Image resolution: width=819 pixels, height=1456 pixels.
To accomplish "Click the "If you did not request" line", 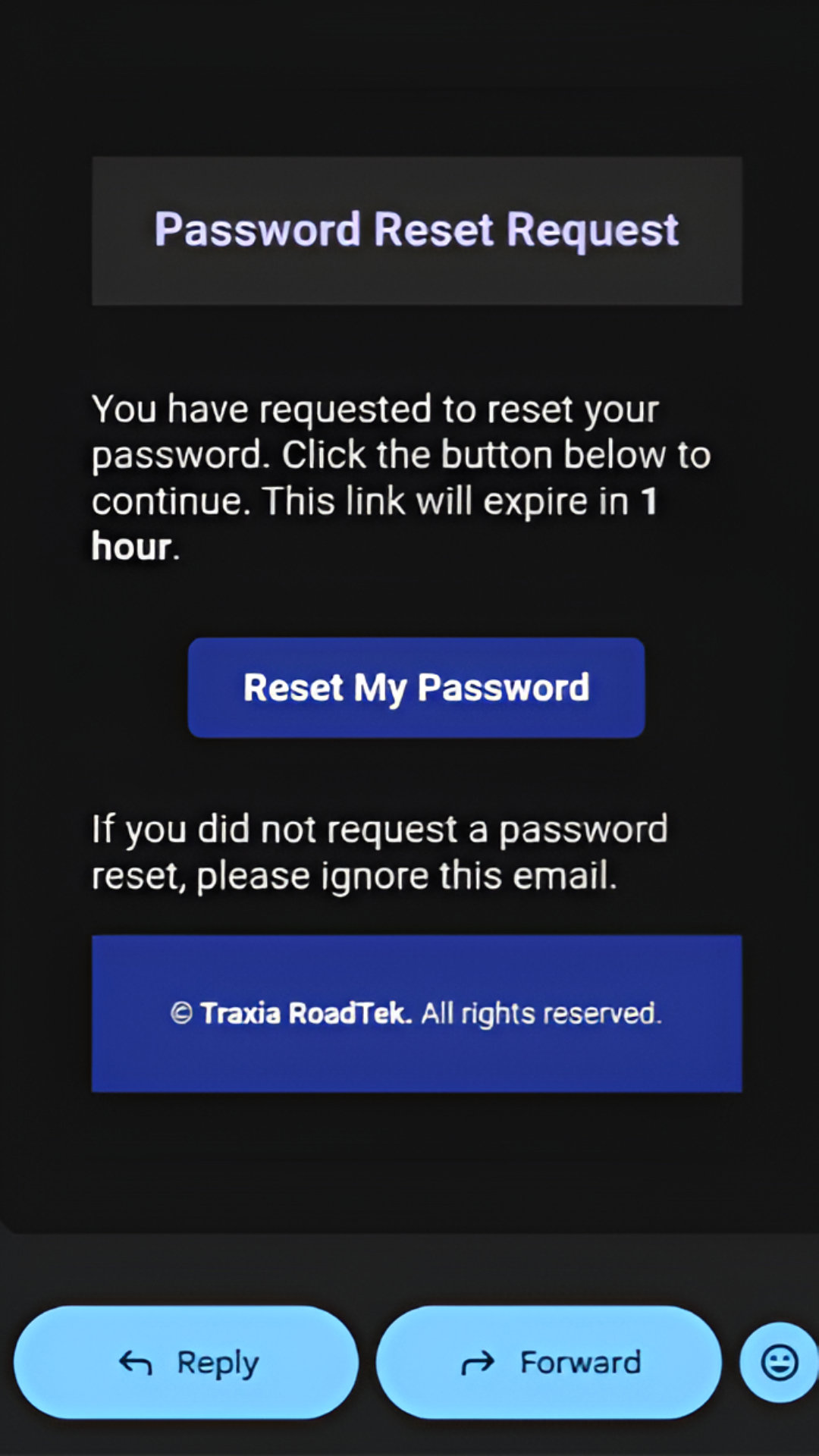I will pyautogui.click(x=379, y=829).
